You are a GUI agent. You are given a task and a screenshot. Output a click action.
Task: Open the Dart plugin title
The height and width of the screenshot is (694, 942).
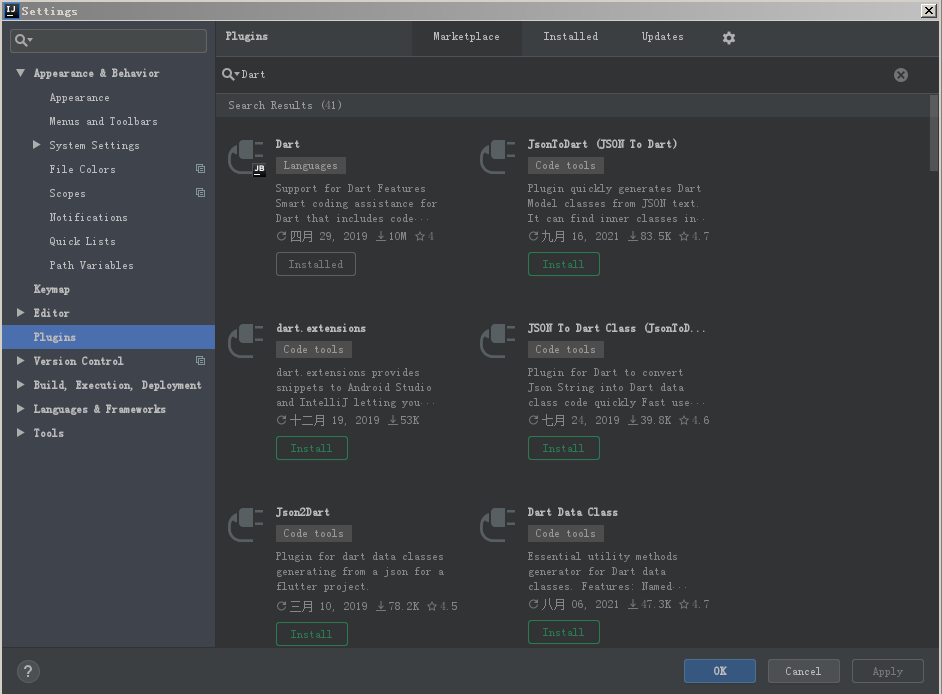click(x=288, y=144)
